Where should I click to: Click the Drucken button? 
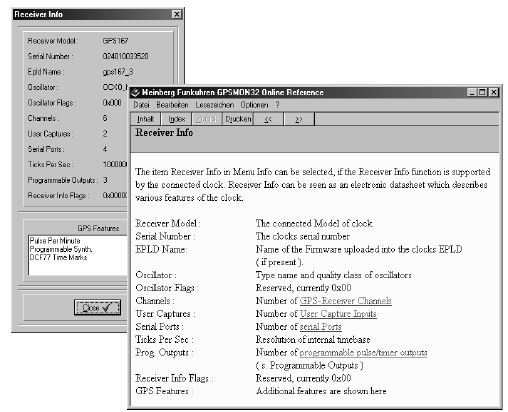coord(238,119)
